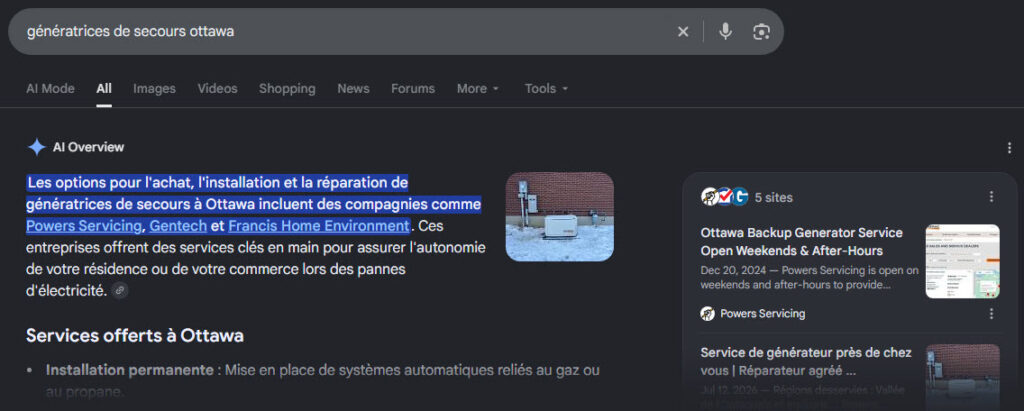Click the source link chip after d'électricité
Screen dimensions: 1024x411
[120, 291]
